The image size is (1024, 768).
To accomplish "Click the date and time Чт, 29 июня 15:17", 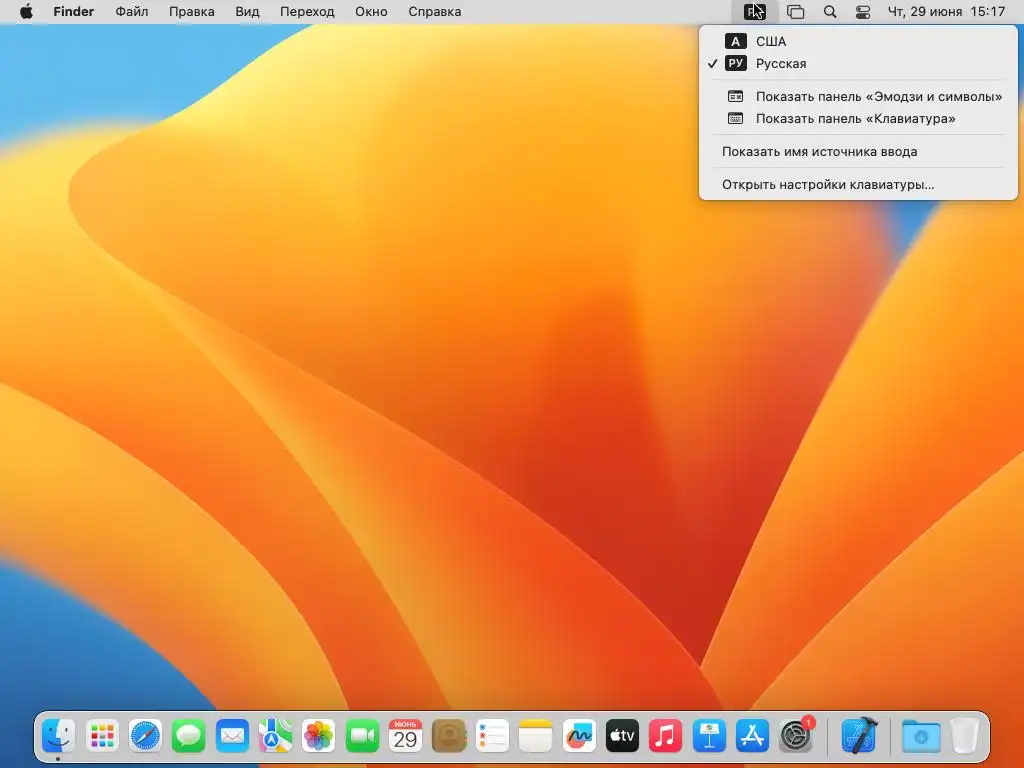I will click(946, 12).
